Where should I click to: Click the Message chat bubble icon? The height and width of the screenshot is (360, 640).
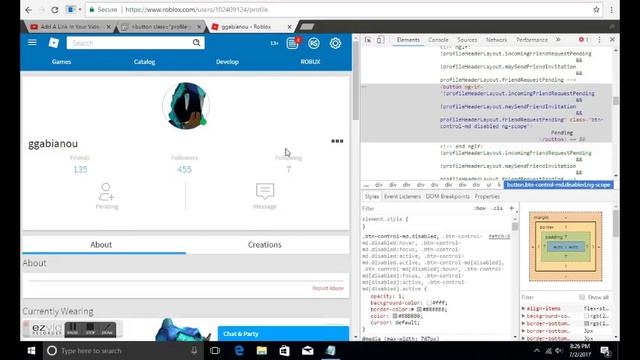tap(265, 191)
